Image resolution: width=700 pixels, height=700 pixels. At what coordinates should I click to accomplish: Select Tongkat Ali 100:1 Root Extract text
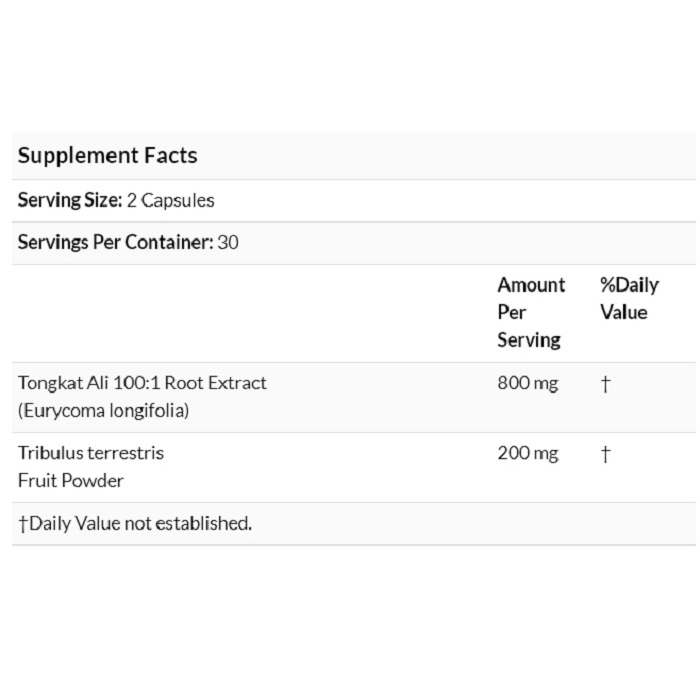pyautogui.click(x=142, y=383)
